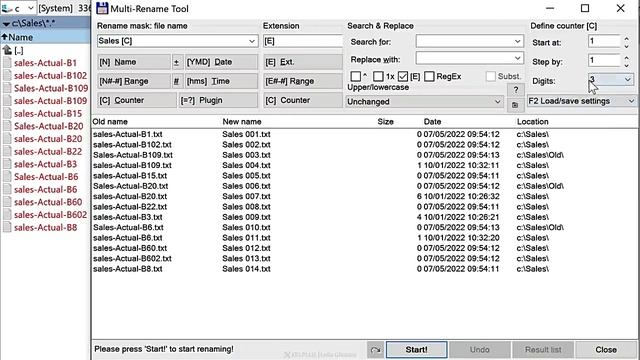Screen dimensions: 640x360
Task: Click the [YMD] Date button
Action: pyautogui.click(x=221, y=62)
